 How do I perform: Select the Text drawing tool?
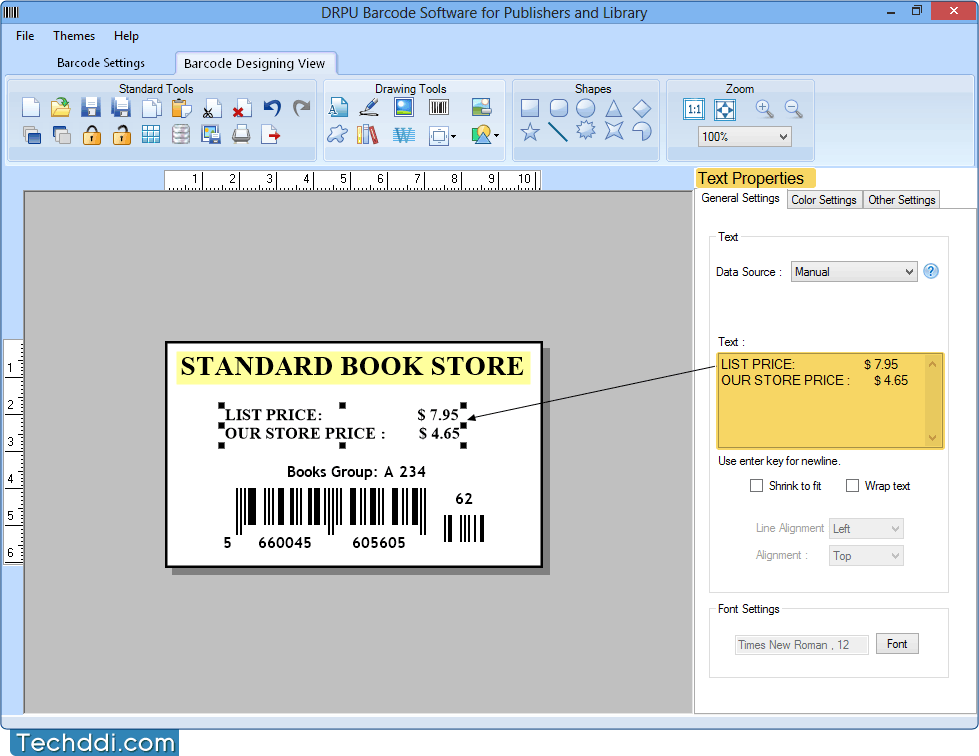[x=338, y=107]
